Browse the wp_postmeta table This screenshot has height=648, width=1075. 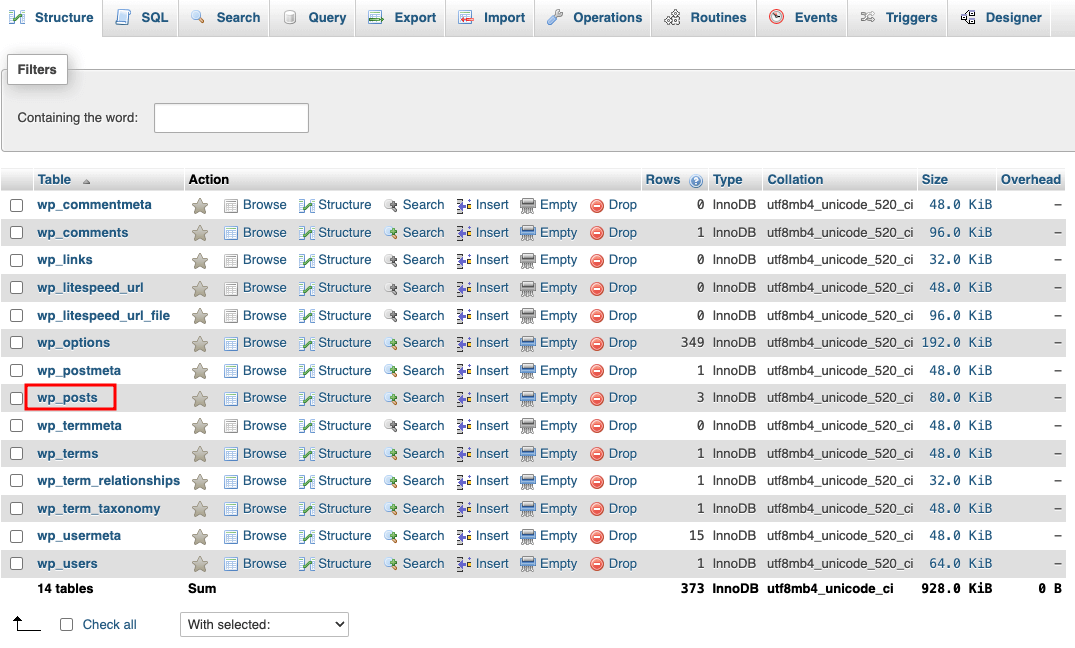pyautogui.click(x=264, y=370)
